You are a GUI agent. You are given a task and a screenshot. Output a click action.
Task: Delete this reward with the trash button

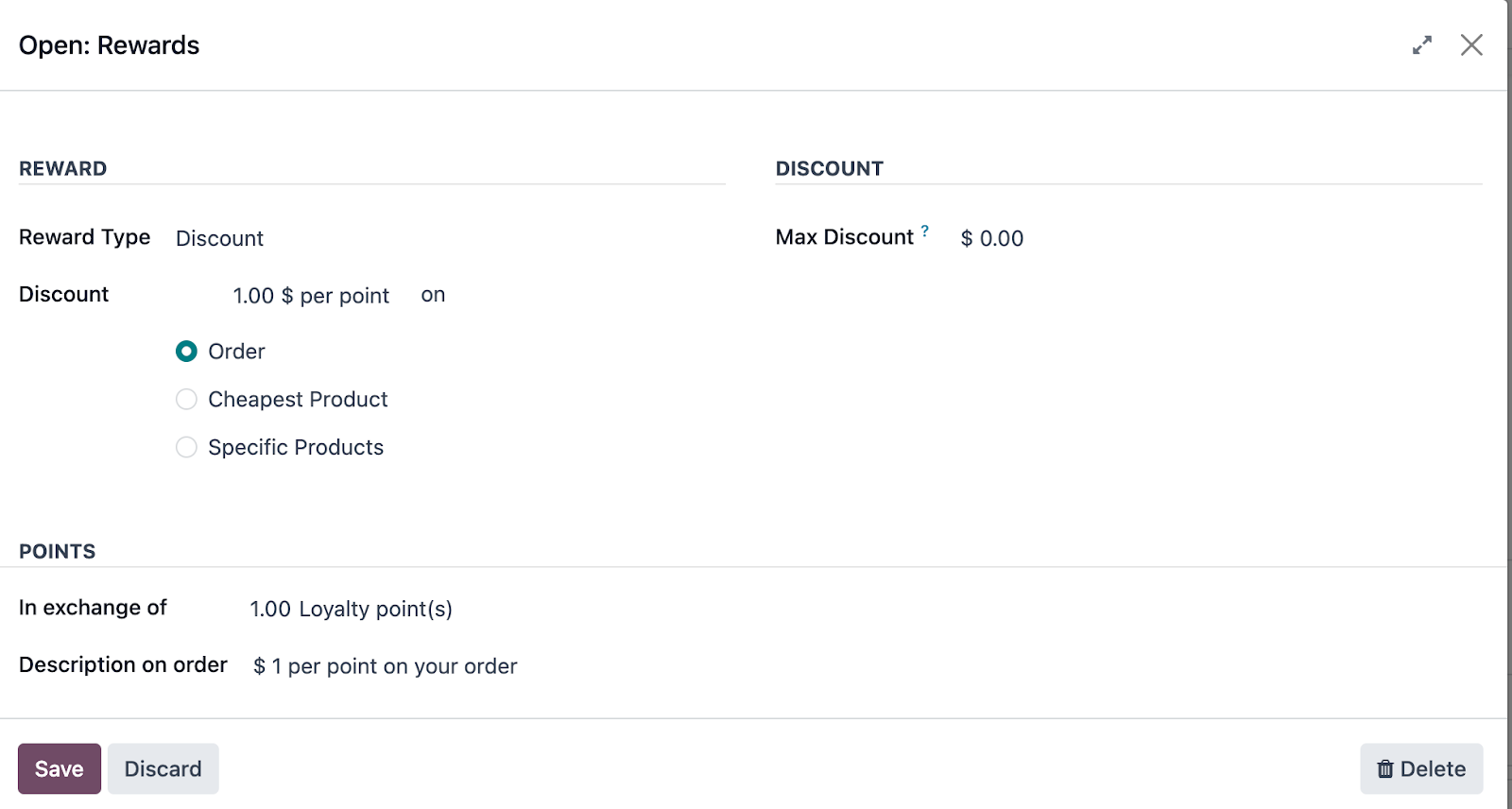[x=1421, y=768]
